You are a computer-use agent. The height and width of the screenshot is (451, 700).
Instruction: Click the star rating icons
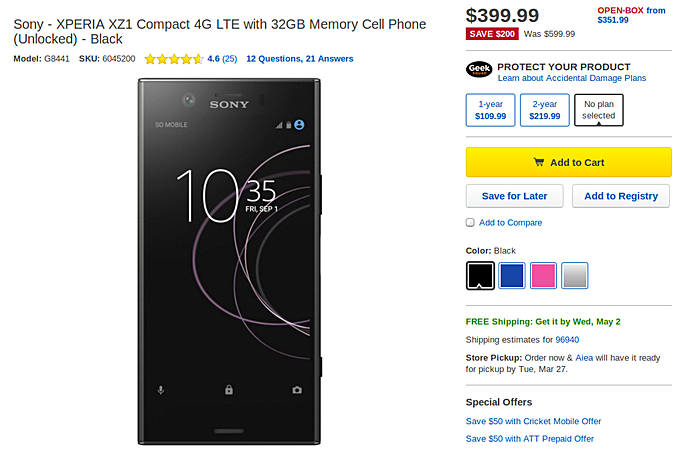pos(174,59)
